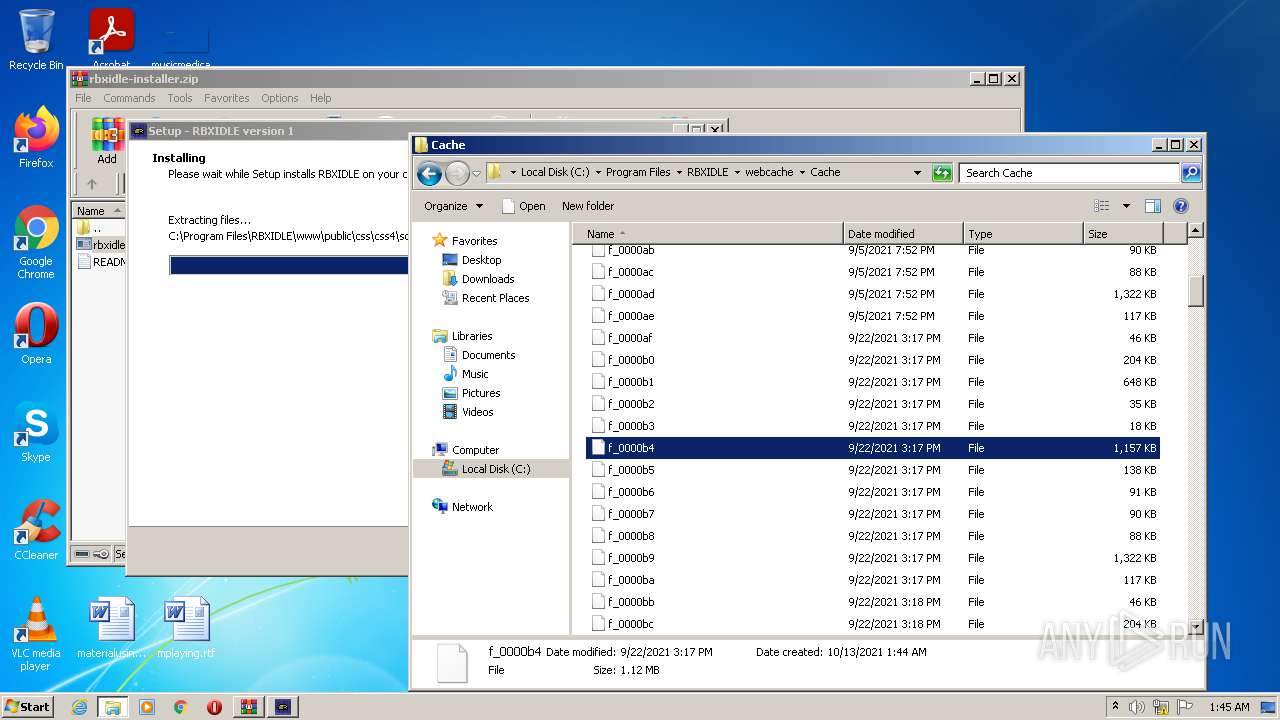Select file f_0000ad in the list
Viewport: 1280px width, 720px height.
point(872,294)
